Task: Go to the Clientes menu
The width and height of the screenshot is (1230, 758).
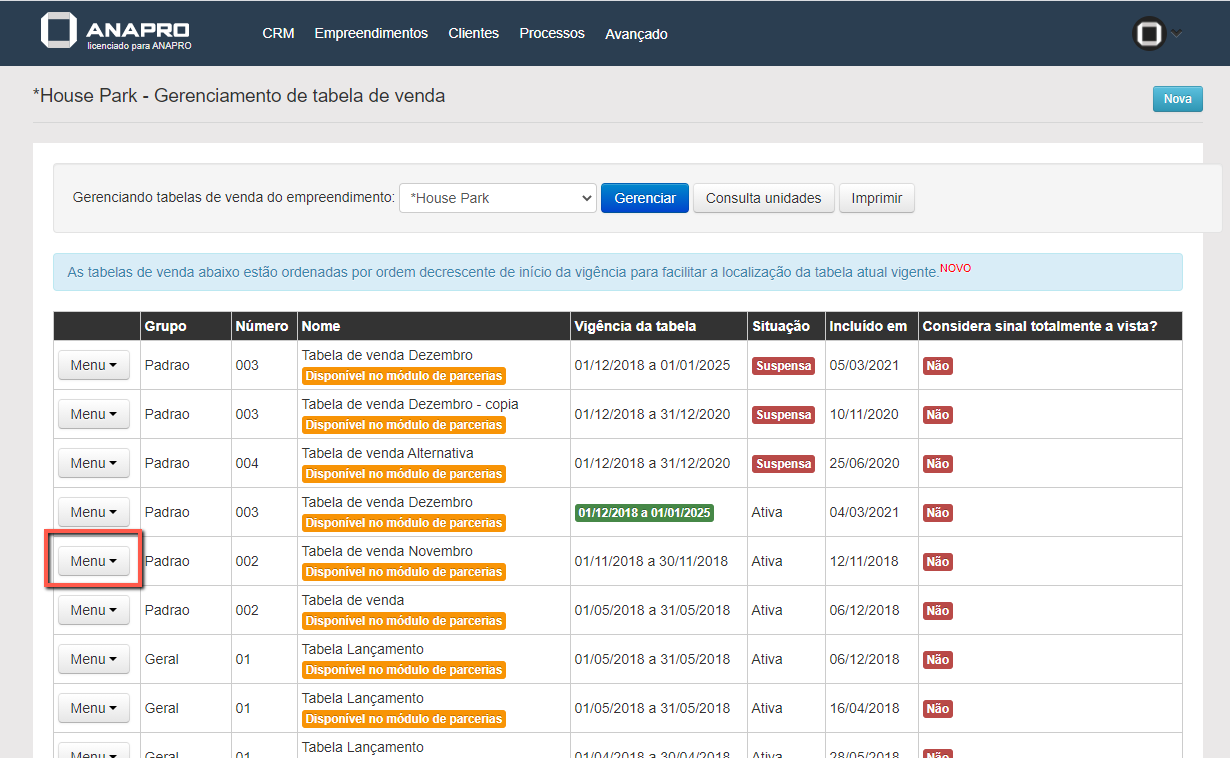Action: (x=473, y=34)
